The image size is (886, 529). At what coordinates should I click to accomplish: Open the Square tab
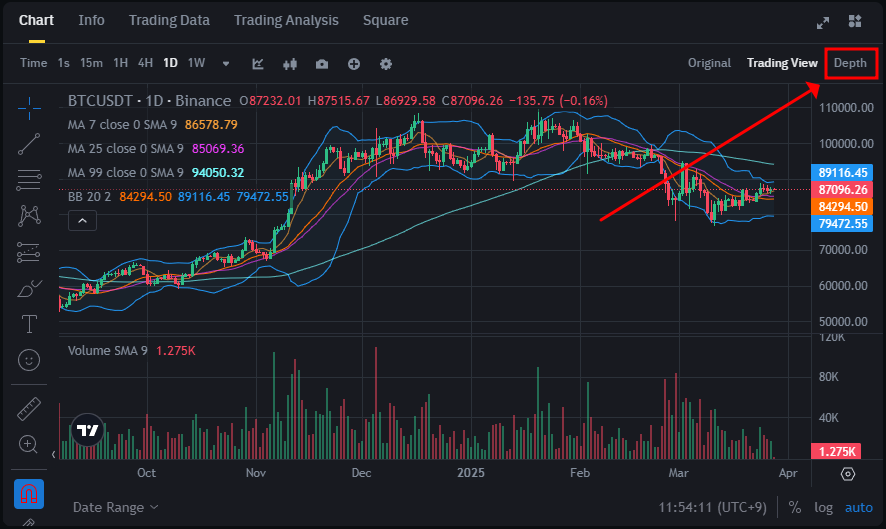(x=385, y=20)
